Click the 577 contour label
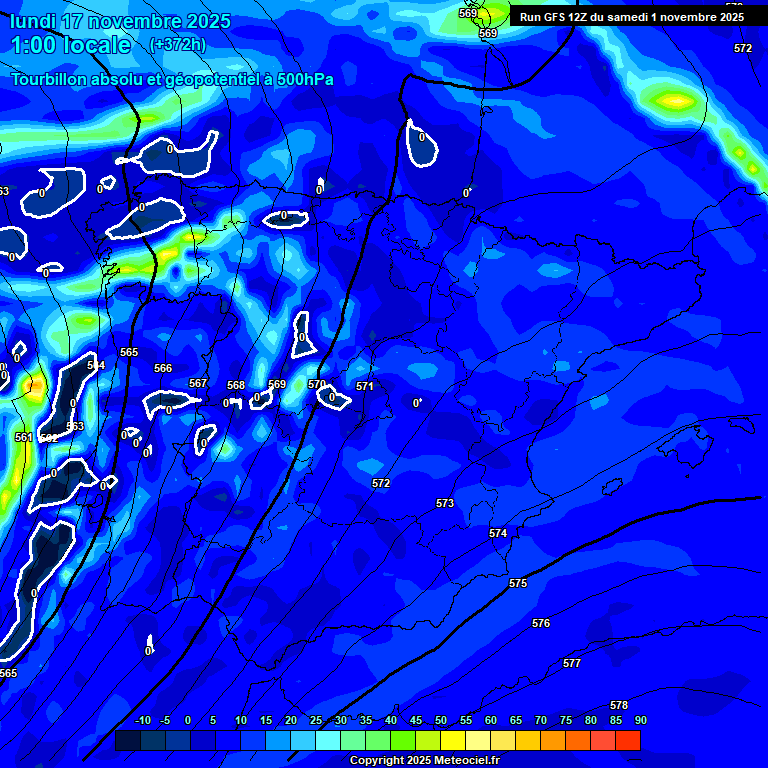This screenshot has width=768, height=768. point(572,663)
